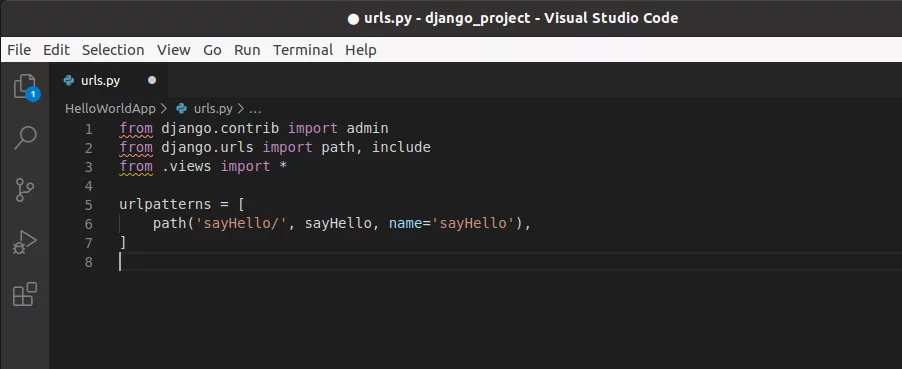Screen dimensions: 902x369
Task: Open the Edit menu
Action: click(56, 50)
